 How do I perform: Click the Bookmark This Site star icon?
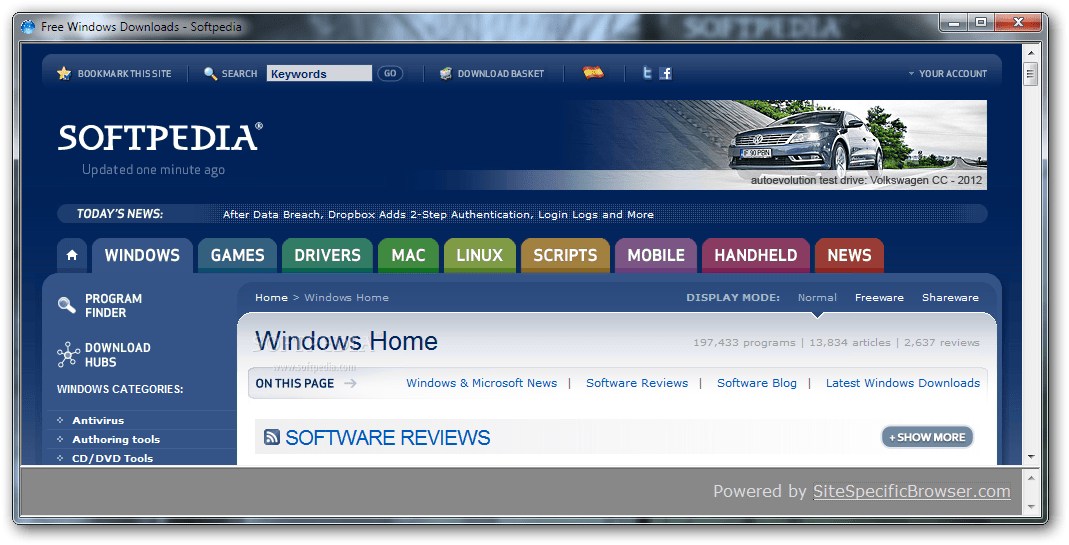click(x=64, y=73)
